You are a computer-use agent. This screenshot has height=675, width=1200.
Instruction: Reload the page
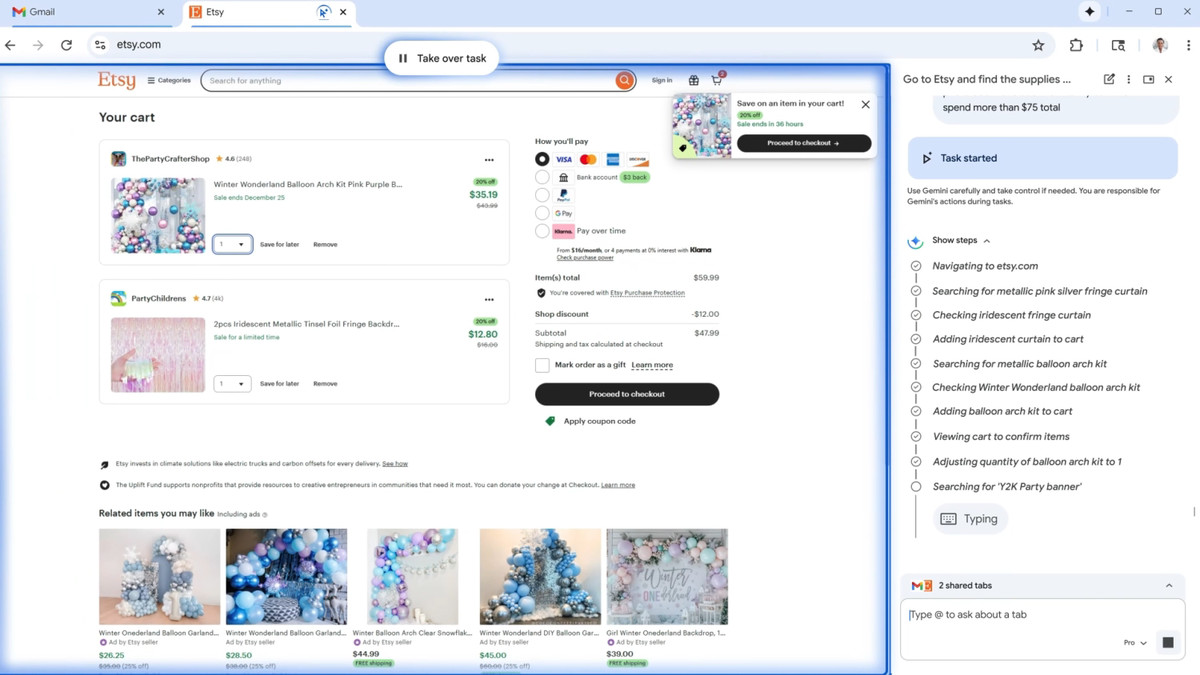point(66,45)
